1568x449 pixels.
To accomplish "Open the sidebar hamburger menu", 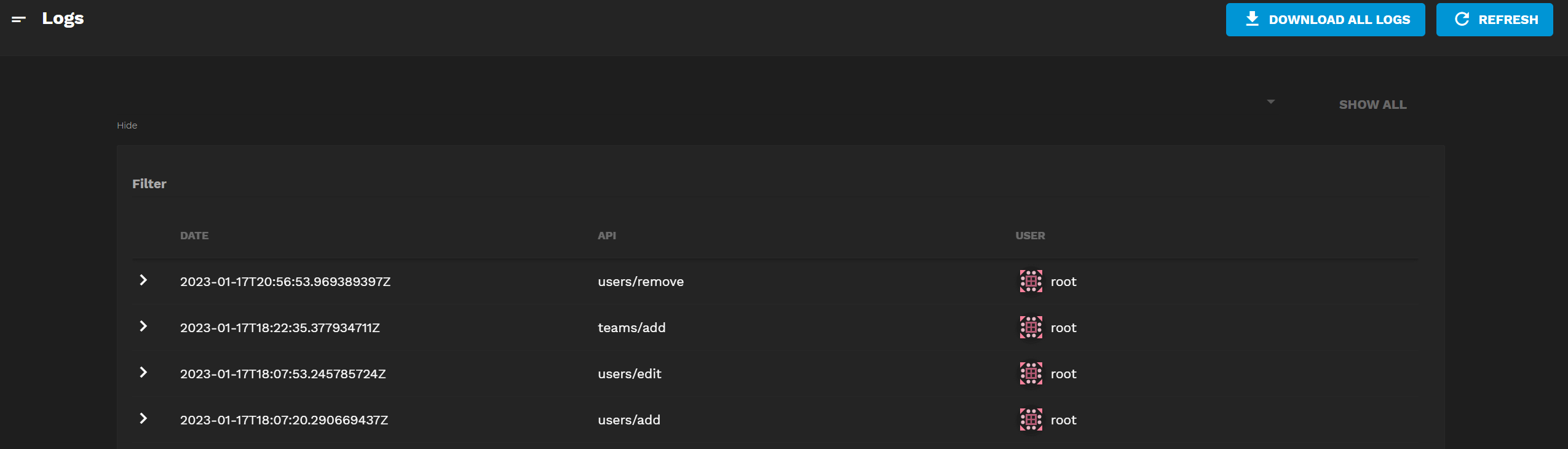I will click(x=19, y=19).
